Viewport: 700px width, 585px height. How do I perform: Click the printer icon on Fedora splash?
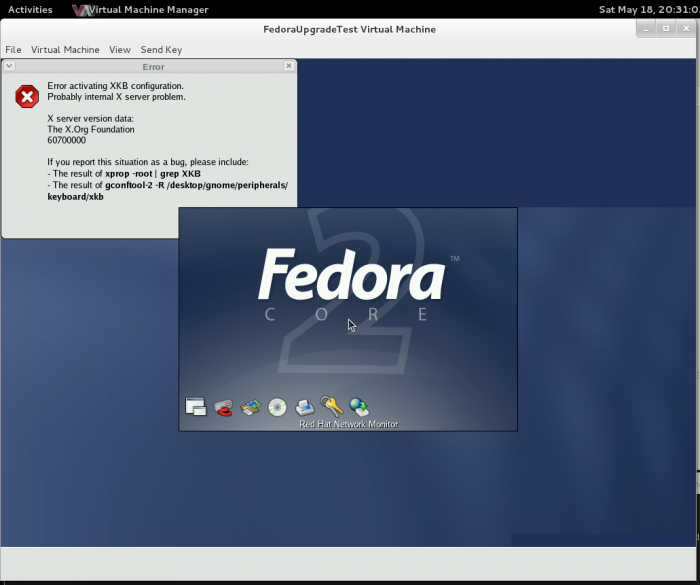coord(305,407)
